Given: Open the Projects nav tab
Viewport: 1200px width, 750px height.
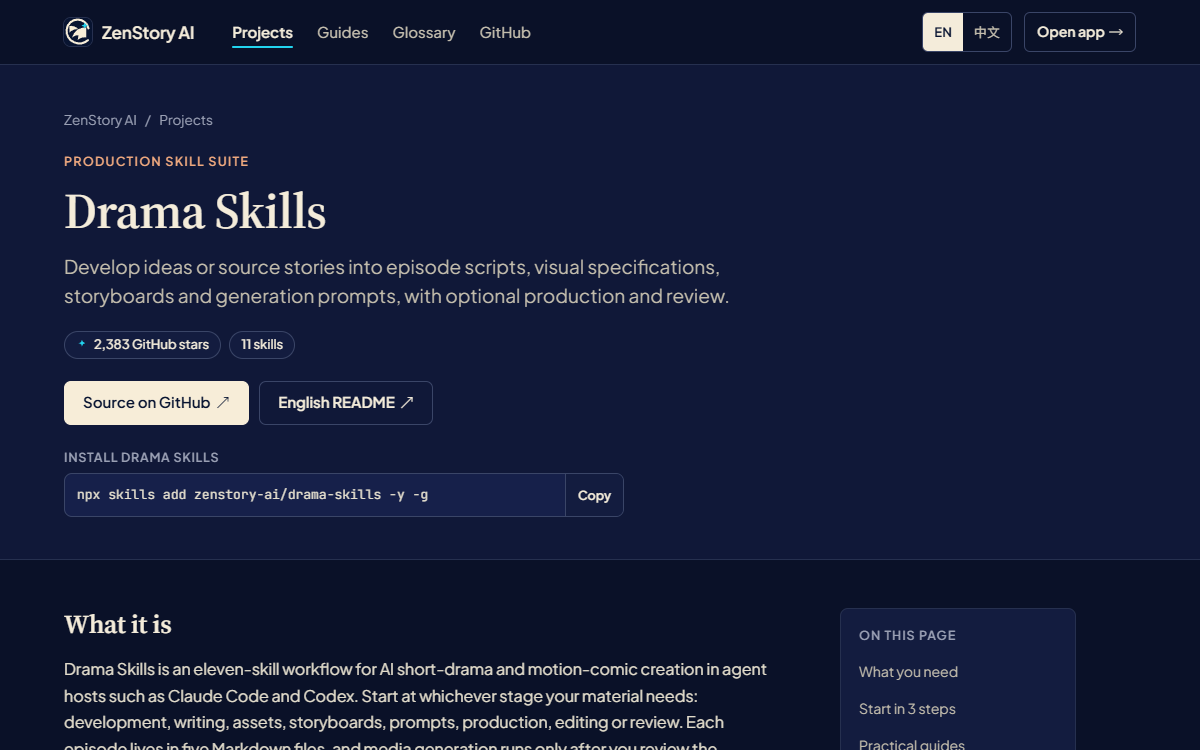Looking at the screenshot, I should tap(262, 32).
